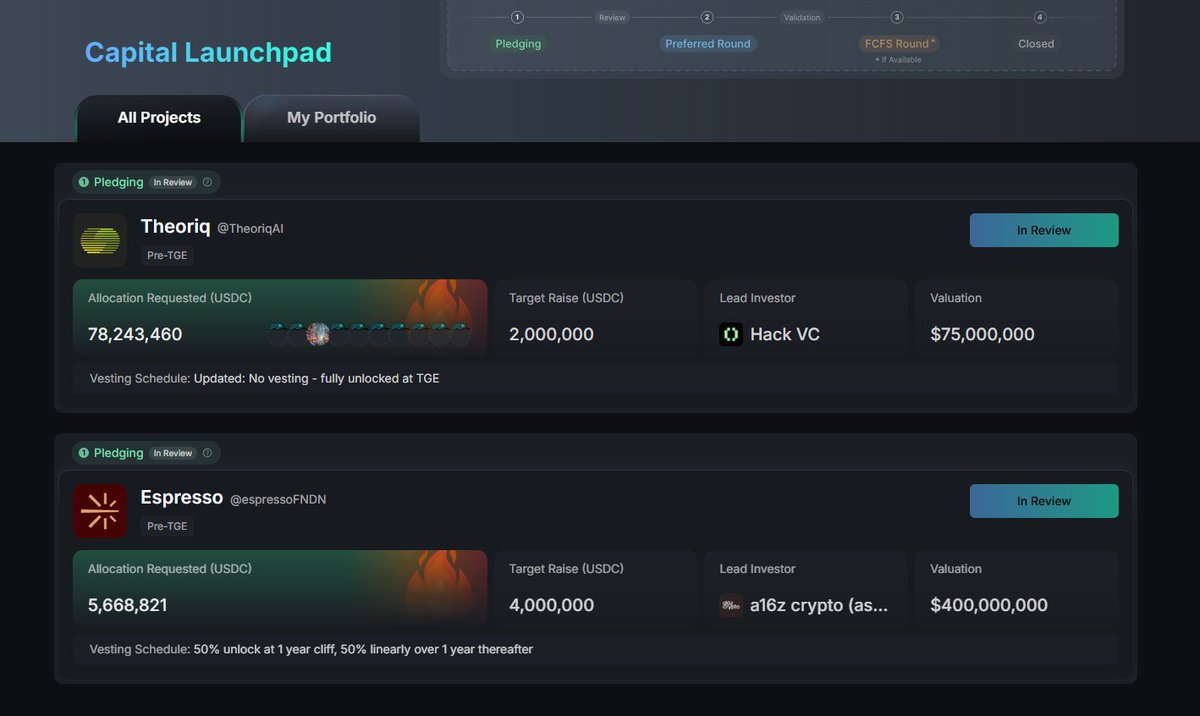Click the colorful participant avatar in Theoriq allocation
Image resolution: width=1200 pixels, height=716 pixels.
coord(318,334)
